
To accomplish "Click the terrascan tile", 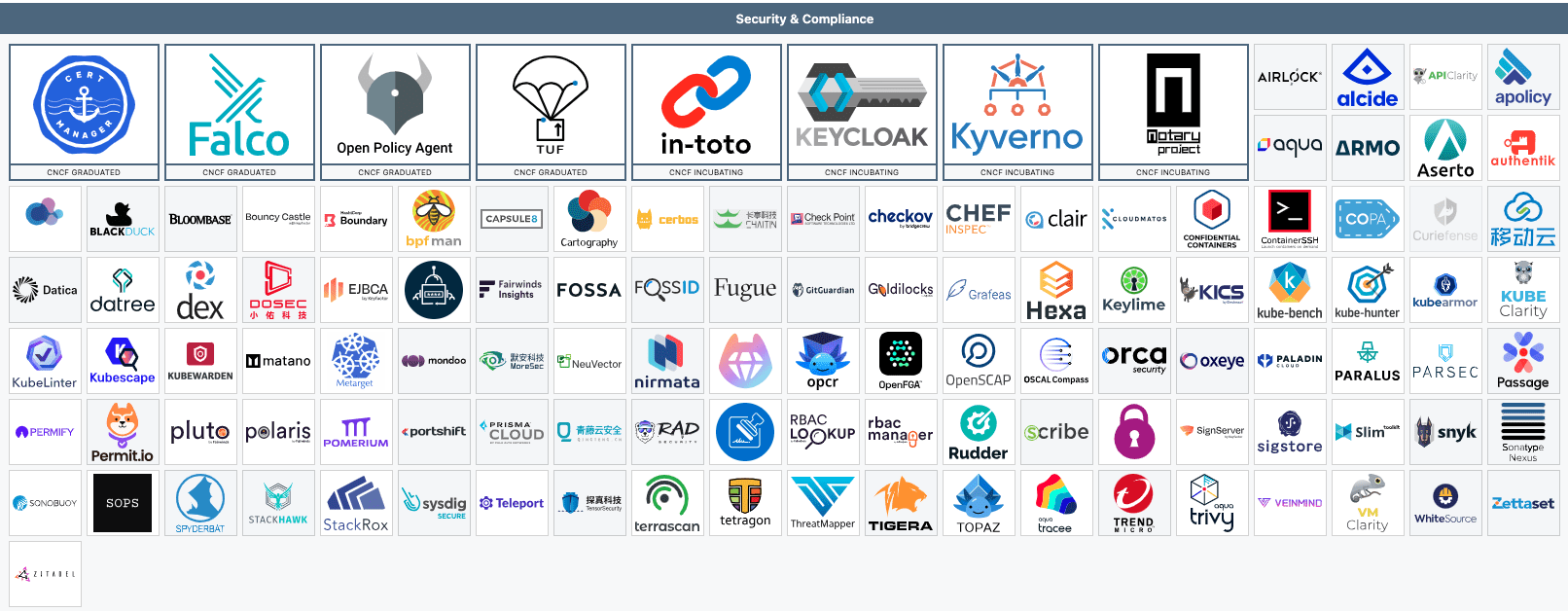I will (x=667, y=503).
